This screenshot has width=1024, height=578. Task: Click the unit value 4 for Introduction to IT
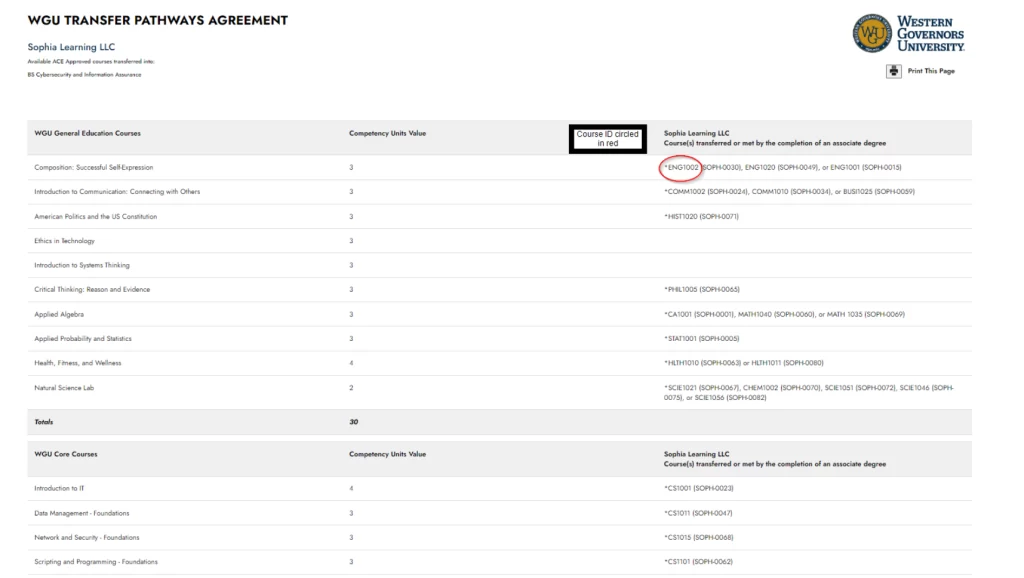click(x=351, y=488)
